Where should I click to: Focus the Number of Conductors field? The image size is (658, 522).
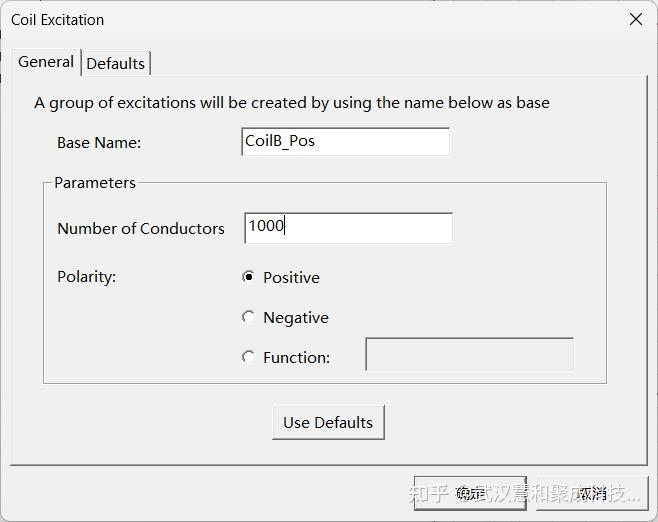coord(348,227)
